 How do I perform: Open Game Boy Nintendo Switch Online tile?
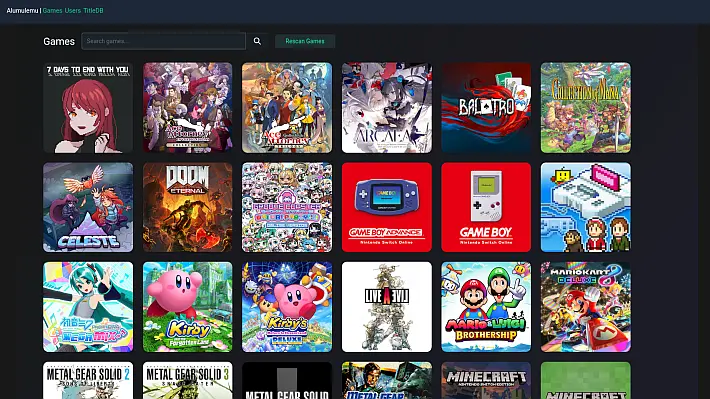point(486,207)
